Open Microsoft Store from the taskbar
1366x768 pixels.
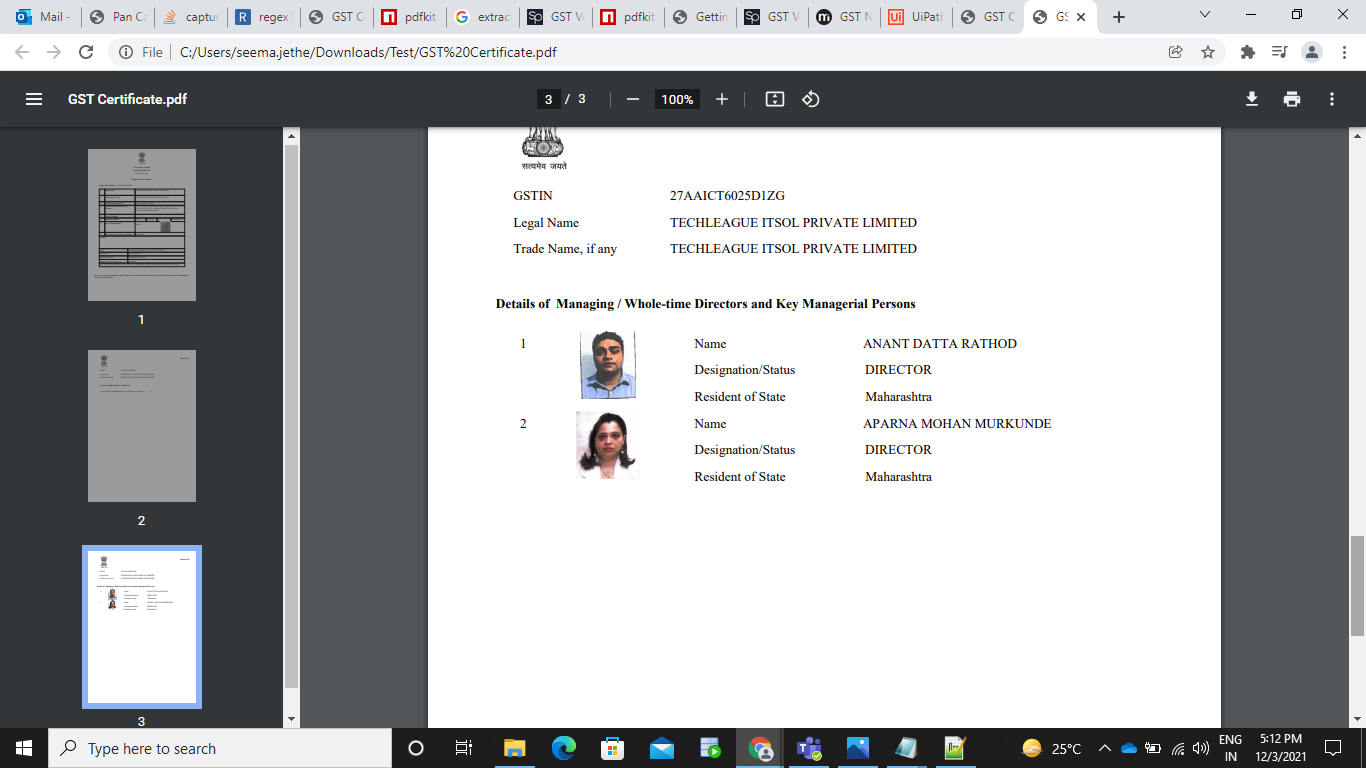tap(613, 748)
